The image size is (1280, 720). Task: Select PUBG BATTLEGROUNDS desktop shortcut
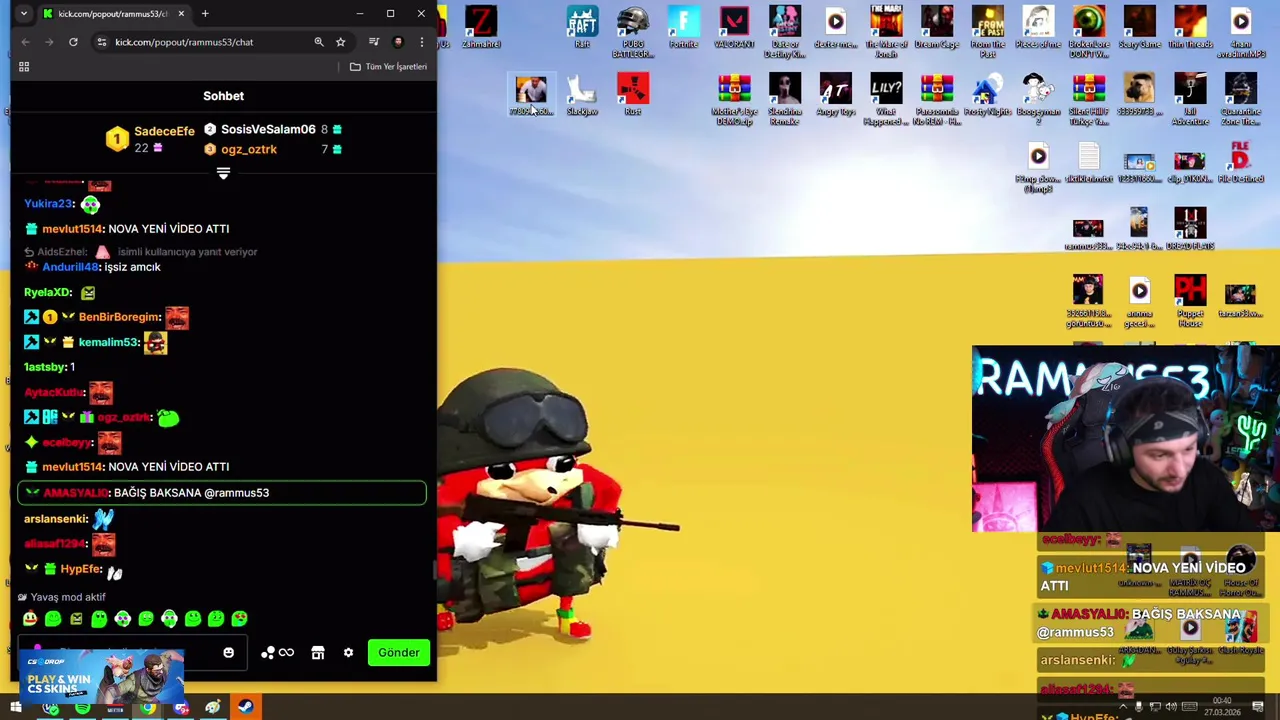point(633,32)
